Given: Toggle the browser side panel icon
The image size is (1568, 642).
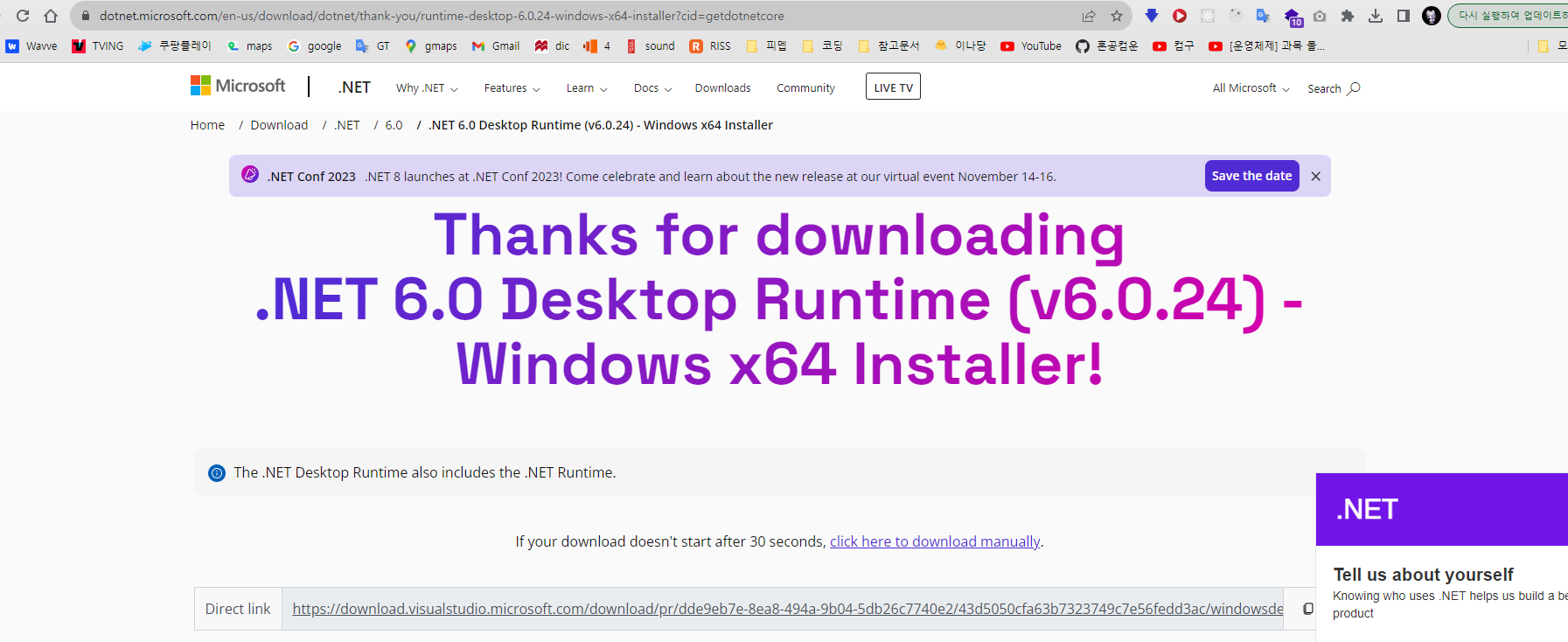Looking at the screenshot, I should [1404, 16].
